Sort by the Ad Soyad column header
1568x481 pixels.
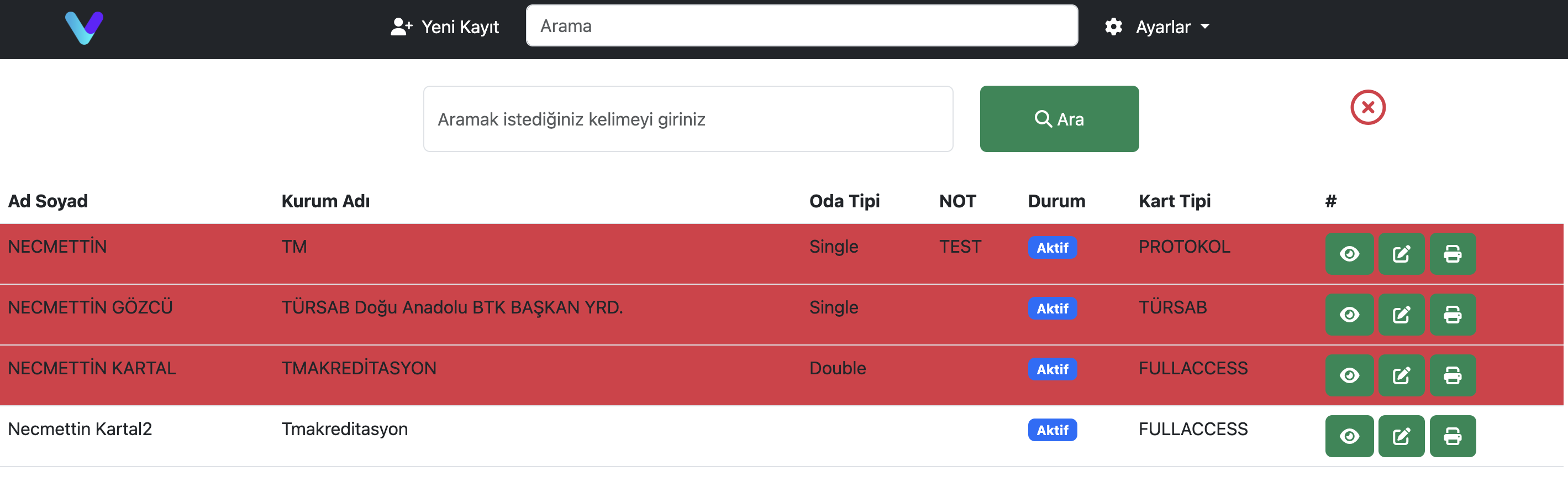click(x=48, y=201)
